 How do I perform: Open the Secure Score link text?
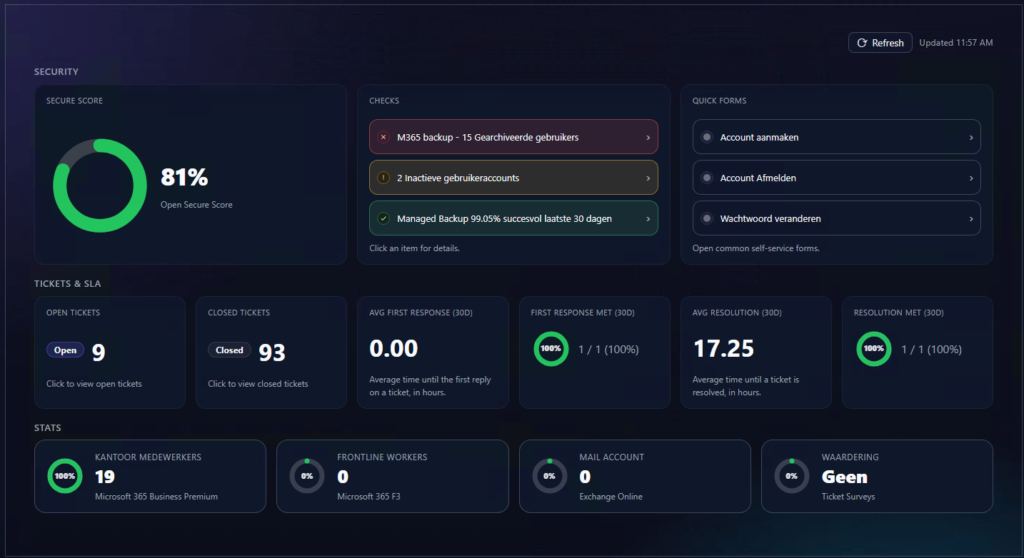(x=197, y=205)
